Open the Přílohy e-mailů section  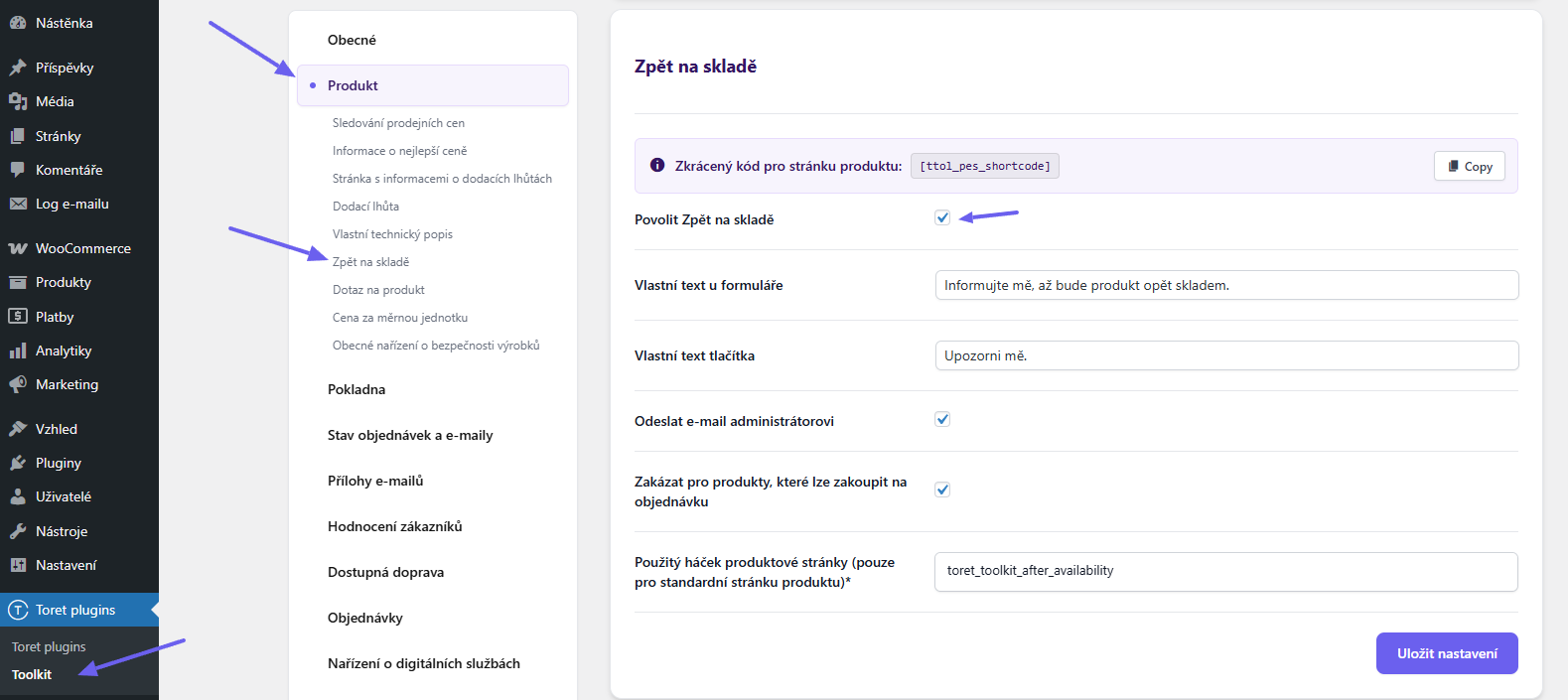375,481
